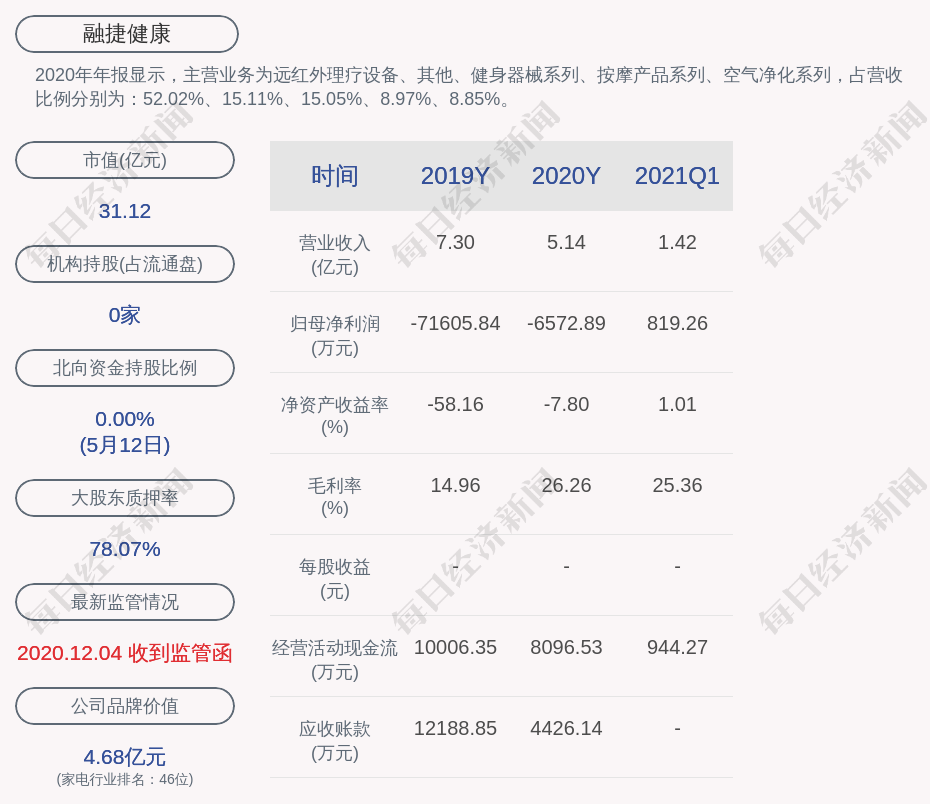
Task: Click the cash flow value 944.27
Action: point(677,647)
